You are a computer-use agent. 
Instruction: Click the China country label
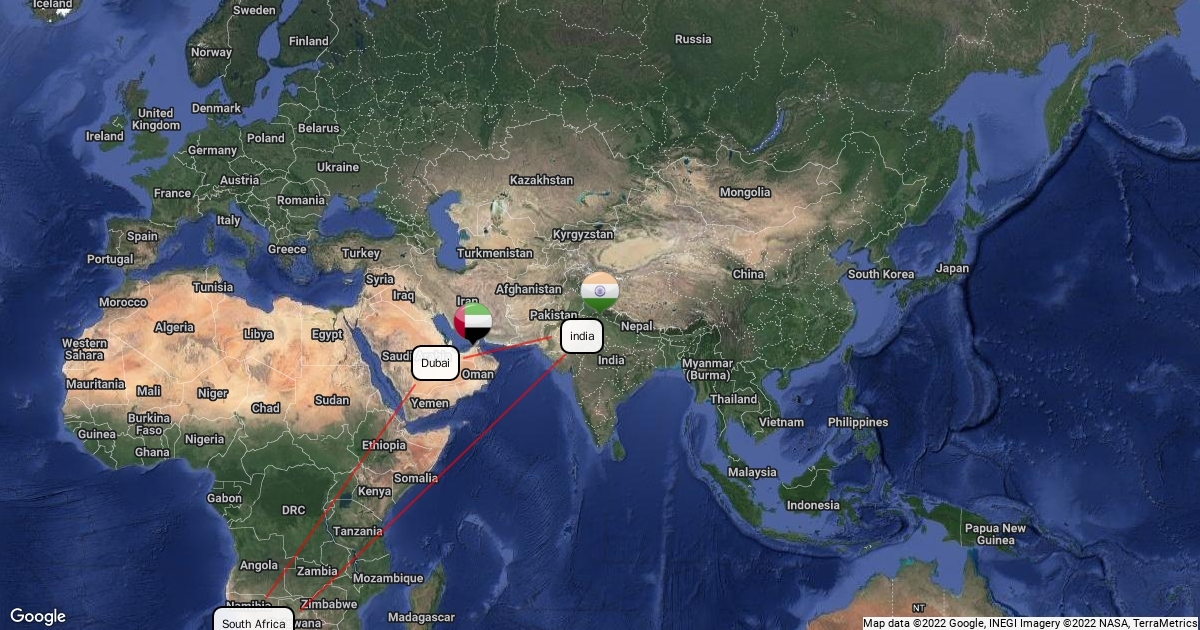[748, 274]
